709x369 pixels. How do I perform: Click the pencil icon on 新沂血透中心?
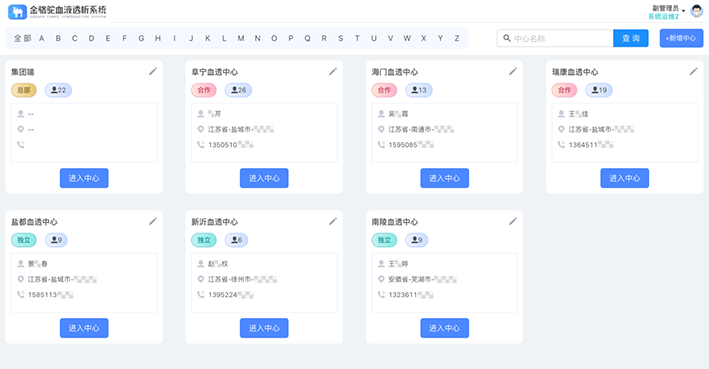point(333,221)
